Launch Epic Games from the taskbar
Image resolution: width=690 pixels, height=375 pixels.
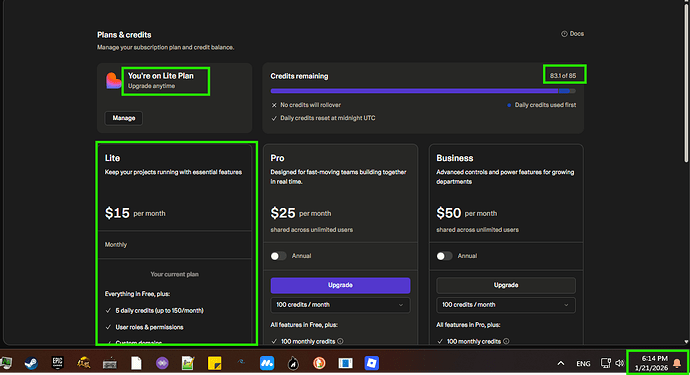[x=58, y=363]
